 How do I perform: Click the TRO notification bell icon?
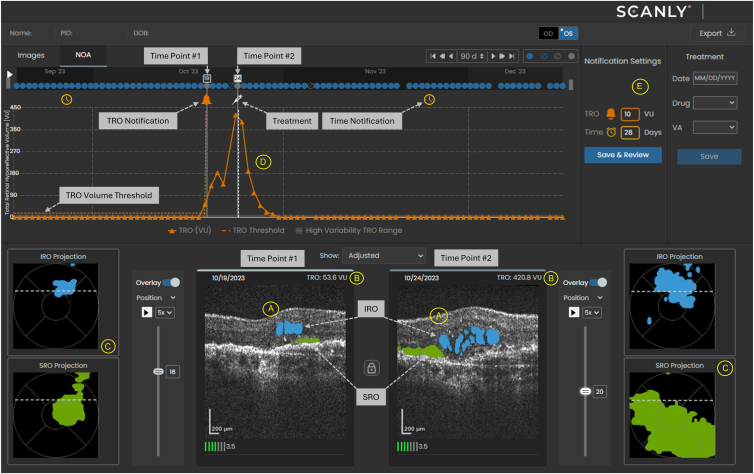click(609, 115)
